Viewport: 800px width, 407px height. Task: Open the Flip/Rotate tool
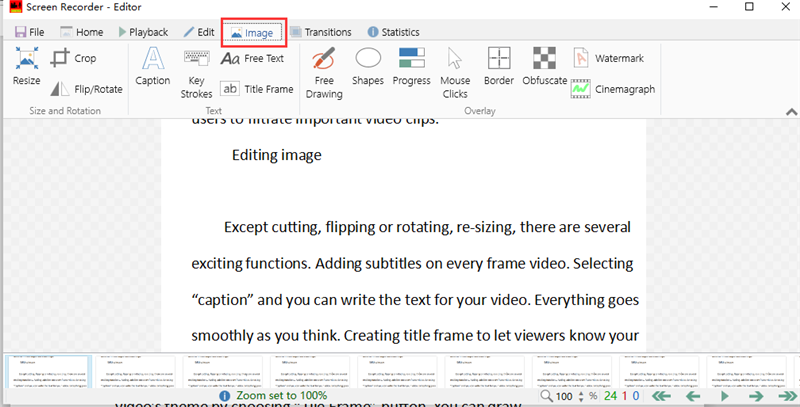[x=87, y=89]
